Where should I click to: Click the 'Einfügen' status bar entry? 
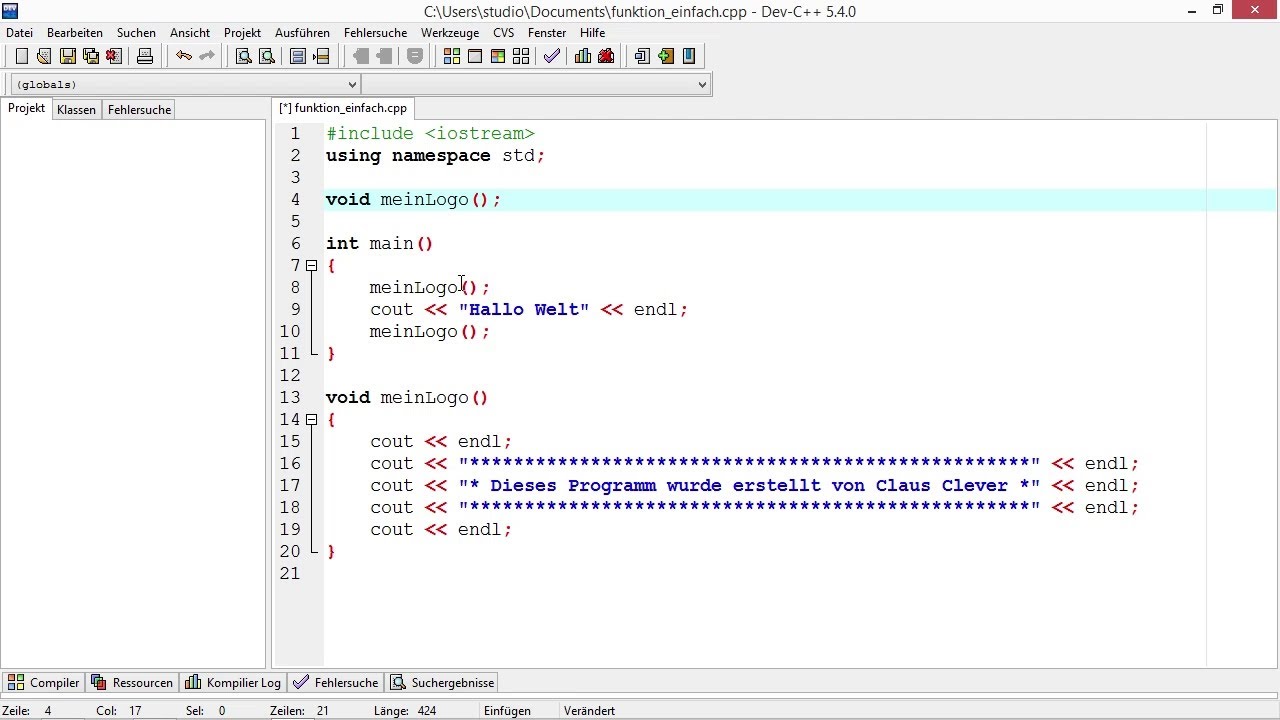click(507, 711)
